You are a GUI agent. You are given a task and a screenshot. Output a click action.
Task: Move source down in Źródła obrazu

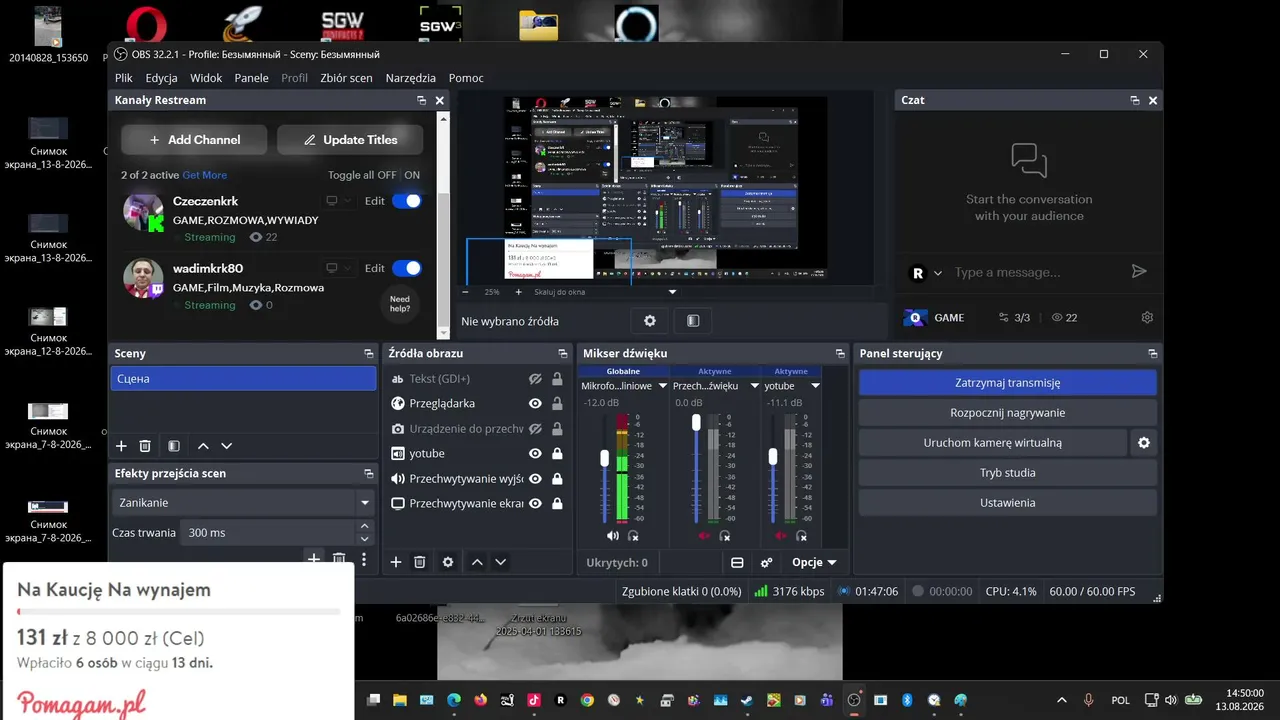pyautogui.click(x=501, y=562)
